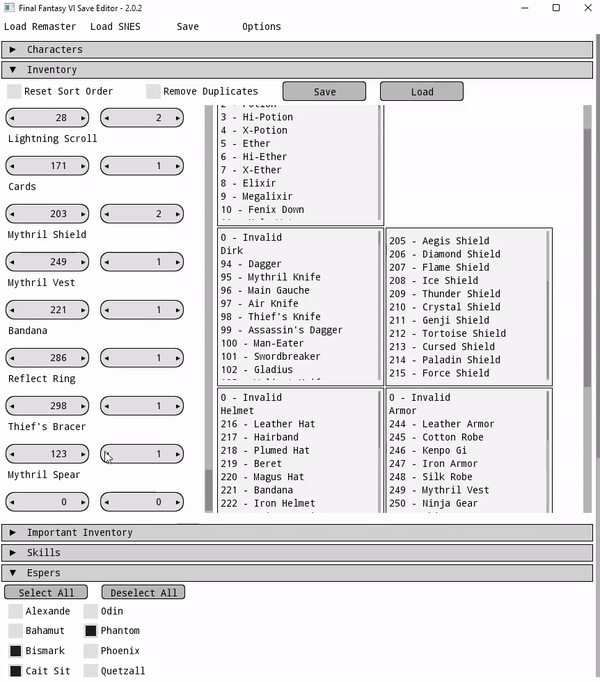
Task: Select '250 - Ninja Gear' armor entry
Action: click(x=433, y=503)
